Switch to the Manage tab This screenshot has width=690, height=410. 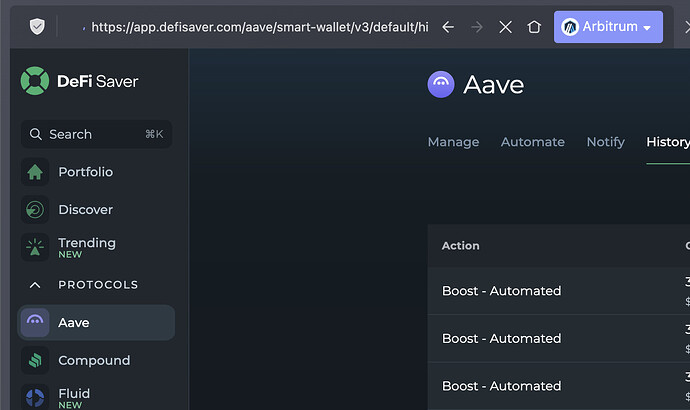click(x=454, y=142)
